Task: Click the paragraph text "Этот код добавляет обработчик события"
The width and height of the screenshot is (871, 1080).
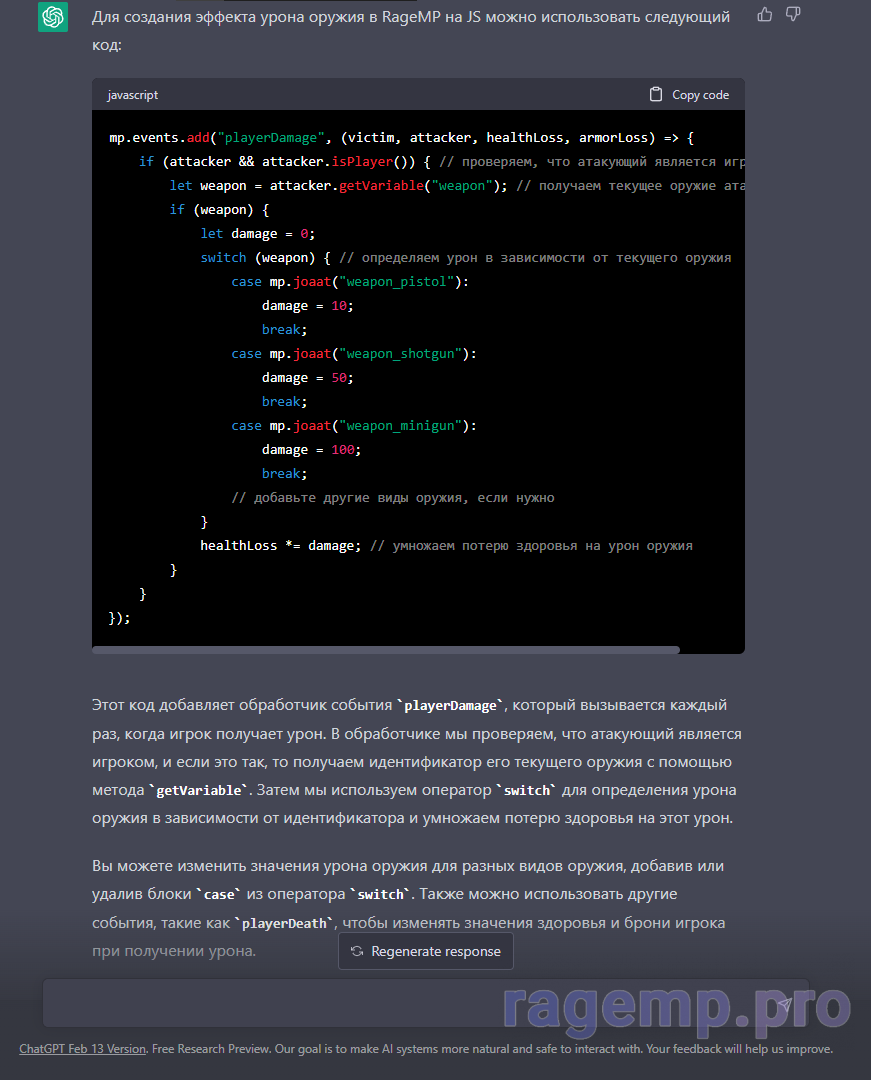Action: click(242, 705)
